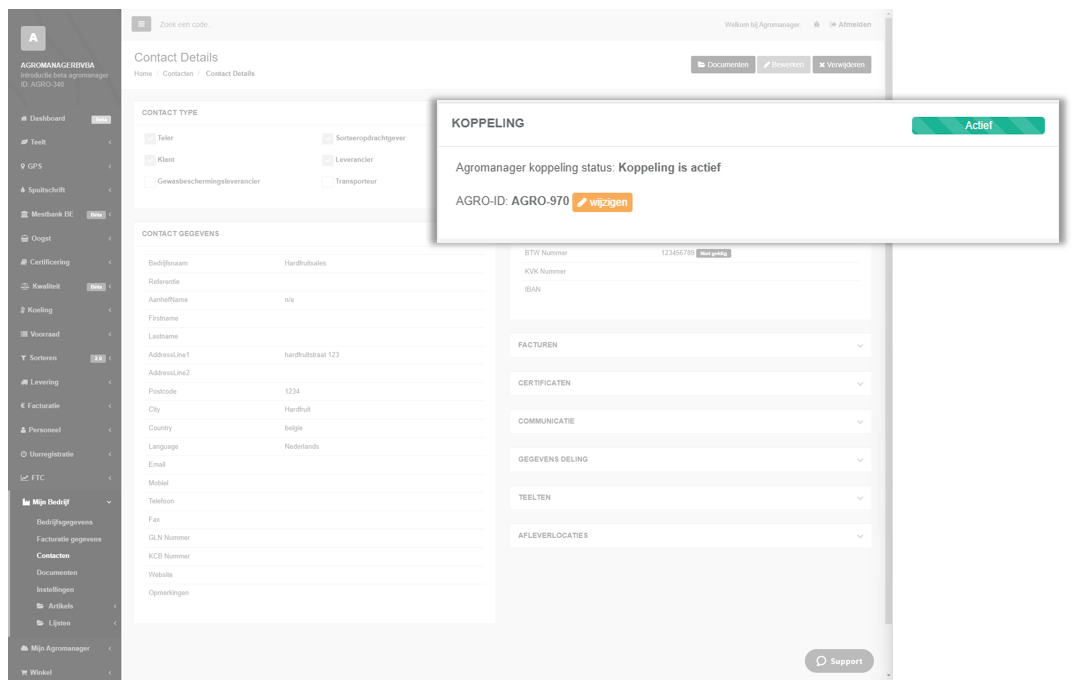
Task: Click the green Actief status bar
Action: pos(978,126)
